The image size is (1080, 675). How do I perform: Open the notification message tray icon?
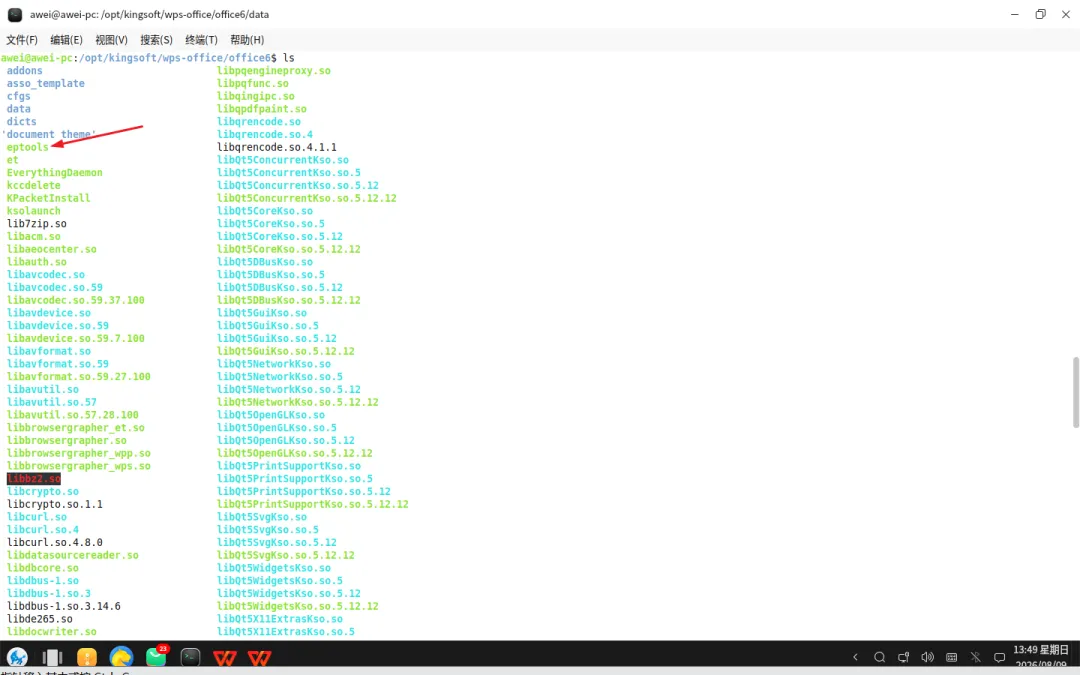point(999,657)
